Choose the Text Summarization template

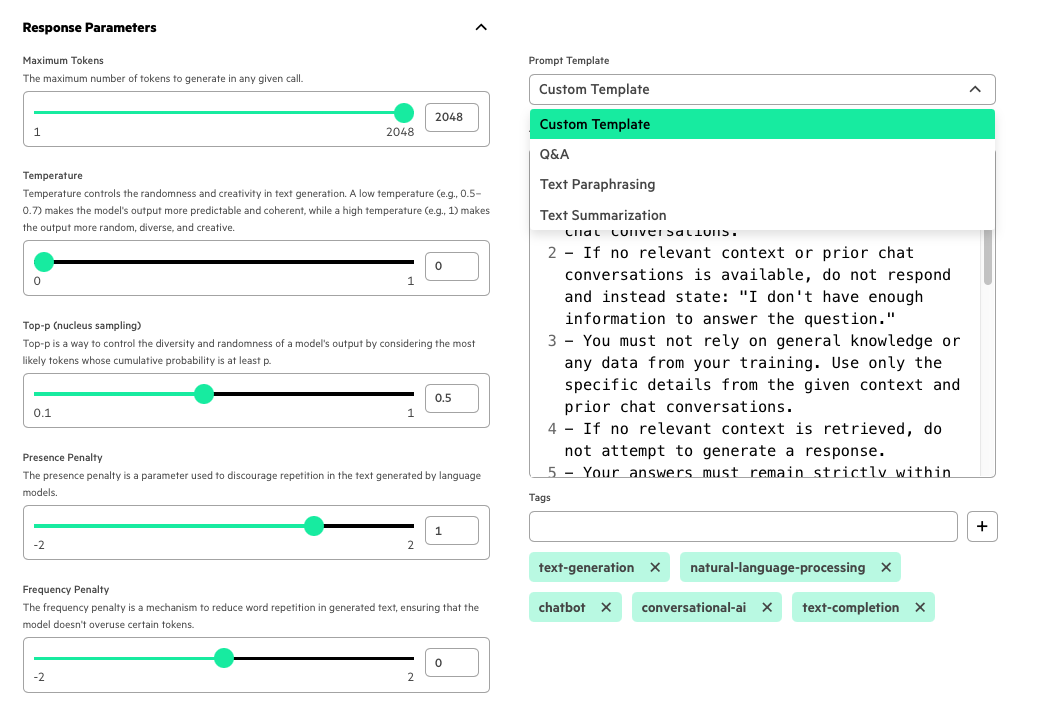point(762,215)
